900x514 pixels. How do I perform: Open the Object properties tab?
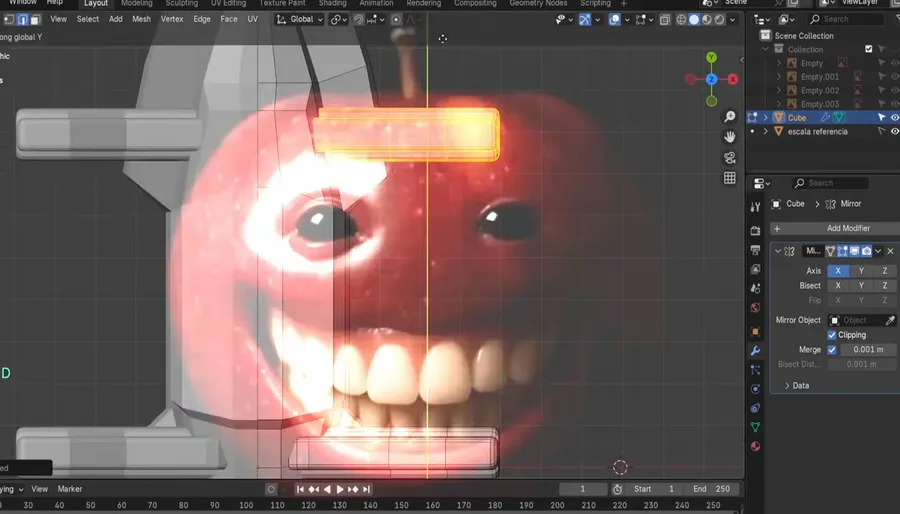755,332
